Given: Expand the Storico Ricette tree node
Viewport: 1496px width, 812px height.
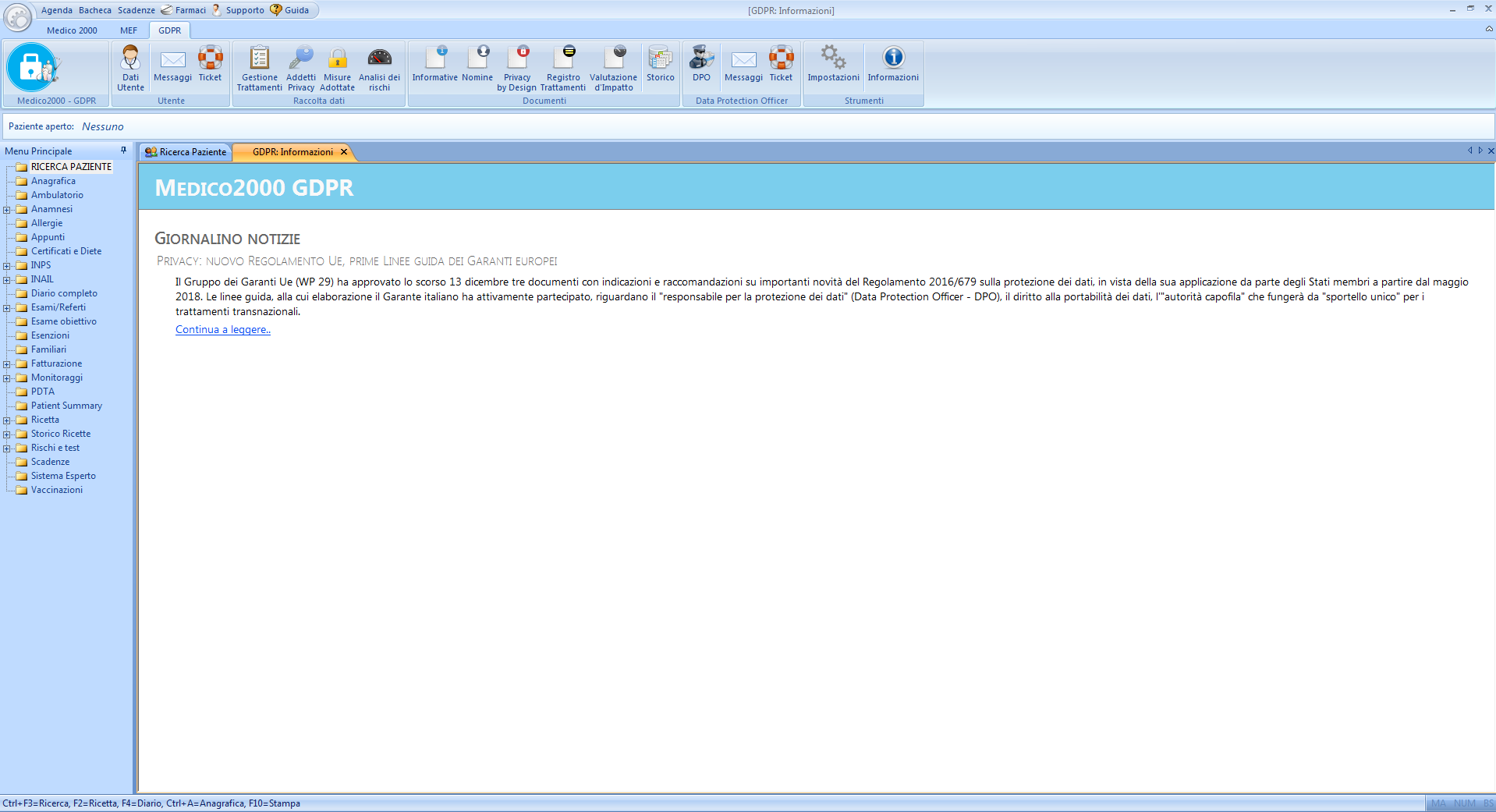Looking at the screenshot, I should 7,434.
